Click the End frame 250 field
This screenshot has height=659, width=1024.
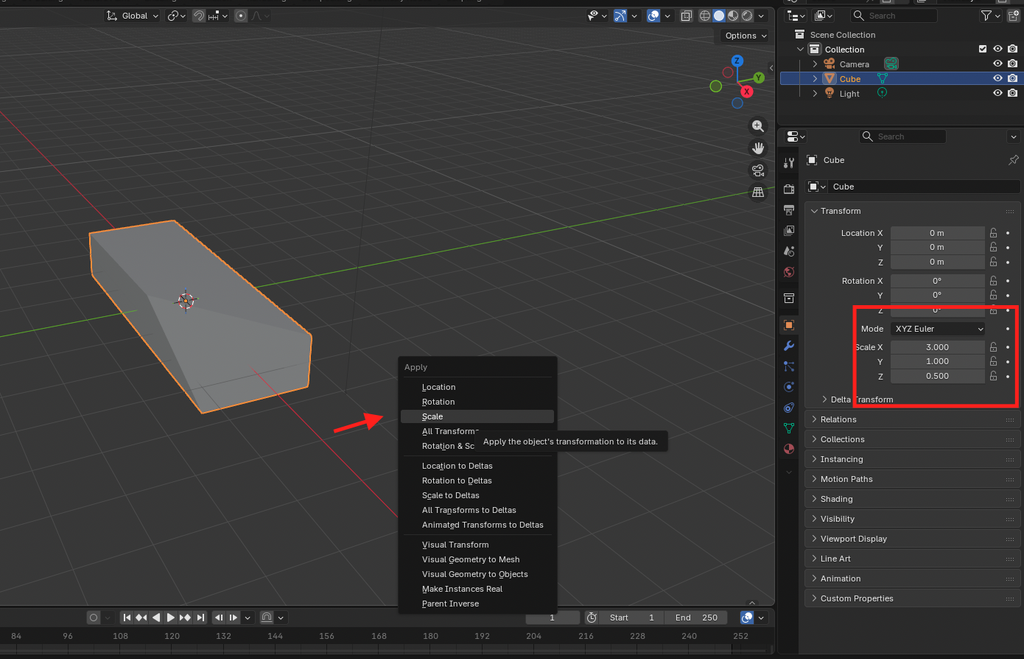click(x=696, y=617)
